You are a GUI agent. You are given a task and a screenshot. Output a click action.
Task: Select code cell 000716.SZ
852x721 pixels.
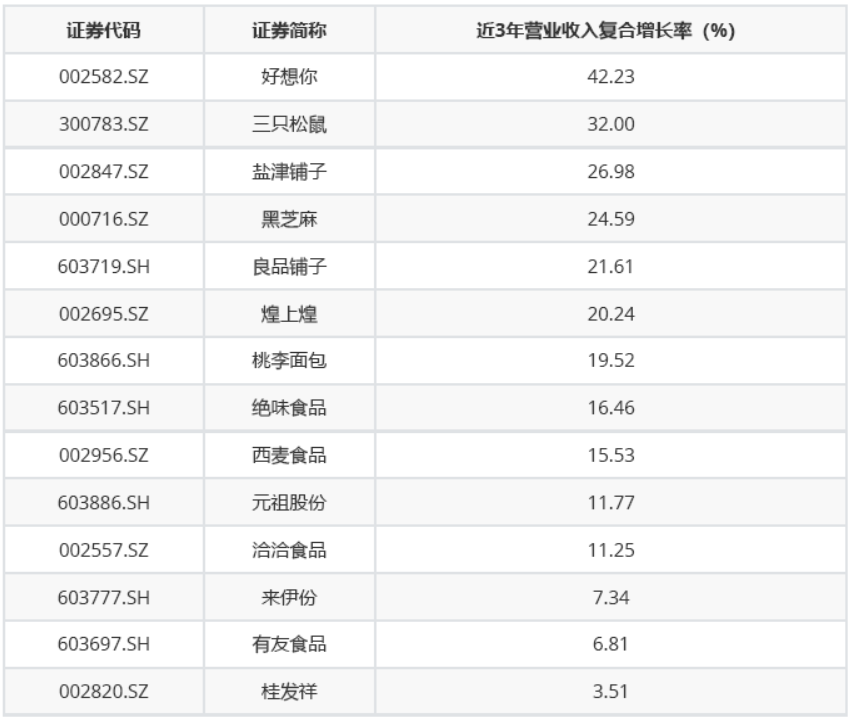tap(104, 219)
